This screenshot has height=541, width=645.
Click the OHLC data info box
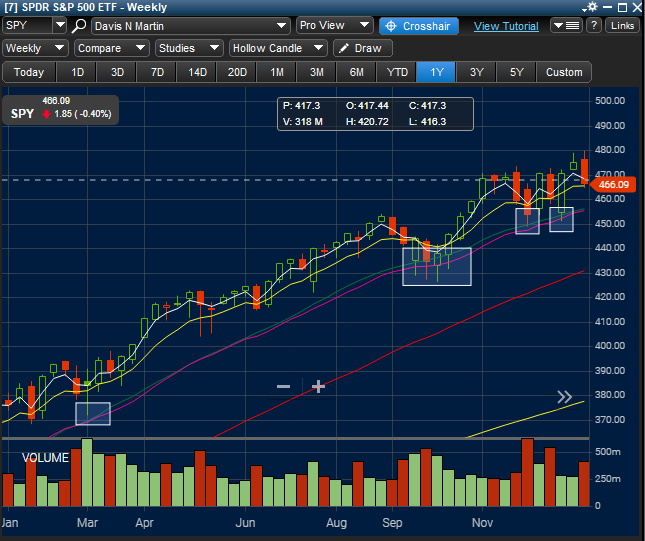tap(375, 114)
